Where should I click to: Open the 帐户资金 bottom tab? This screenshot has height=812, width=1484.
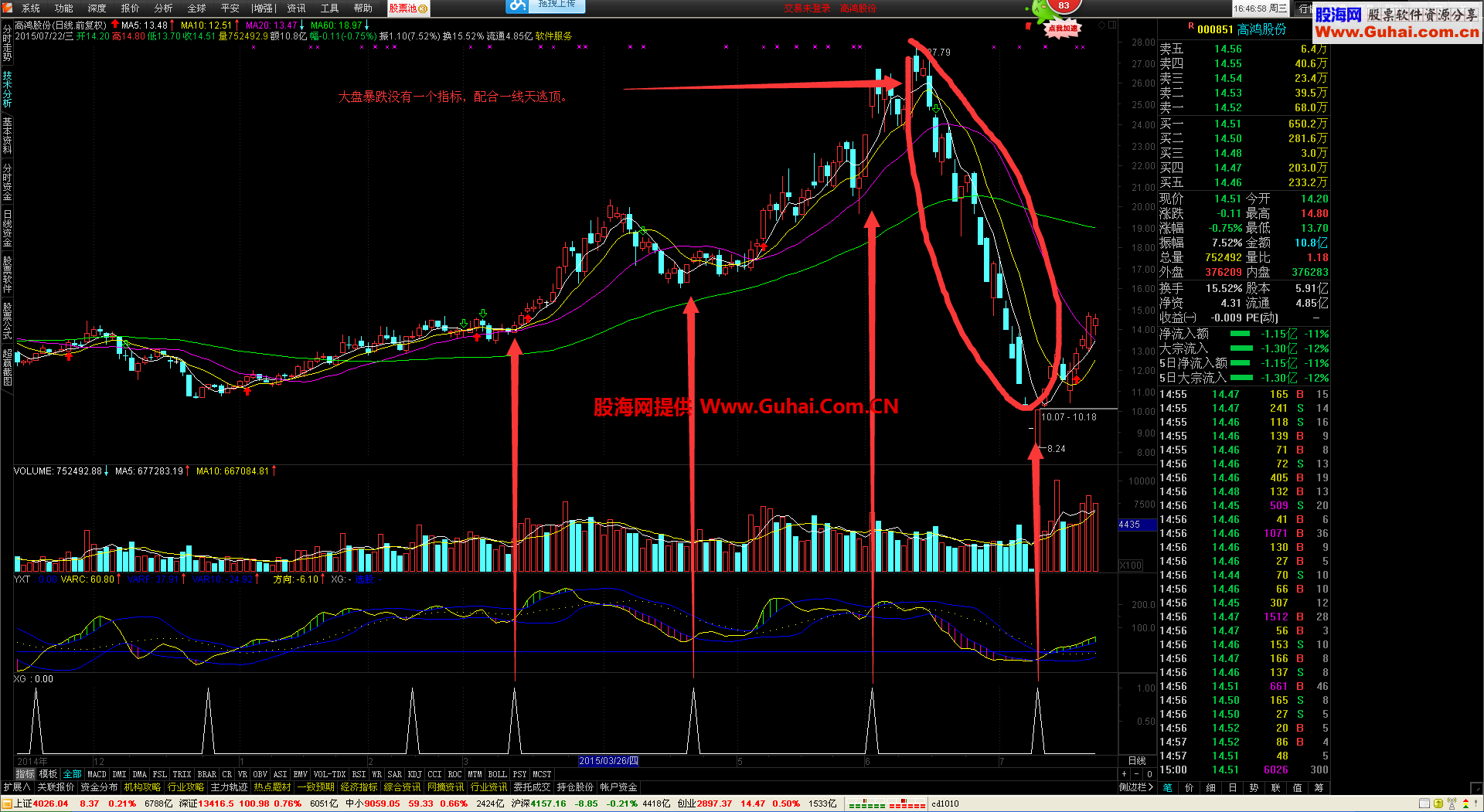coord(619,787)
